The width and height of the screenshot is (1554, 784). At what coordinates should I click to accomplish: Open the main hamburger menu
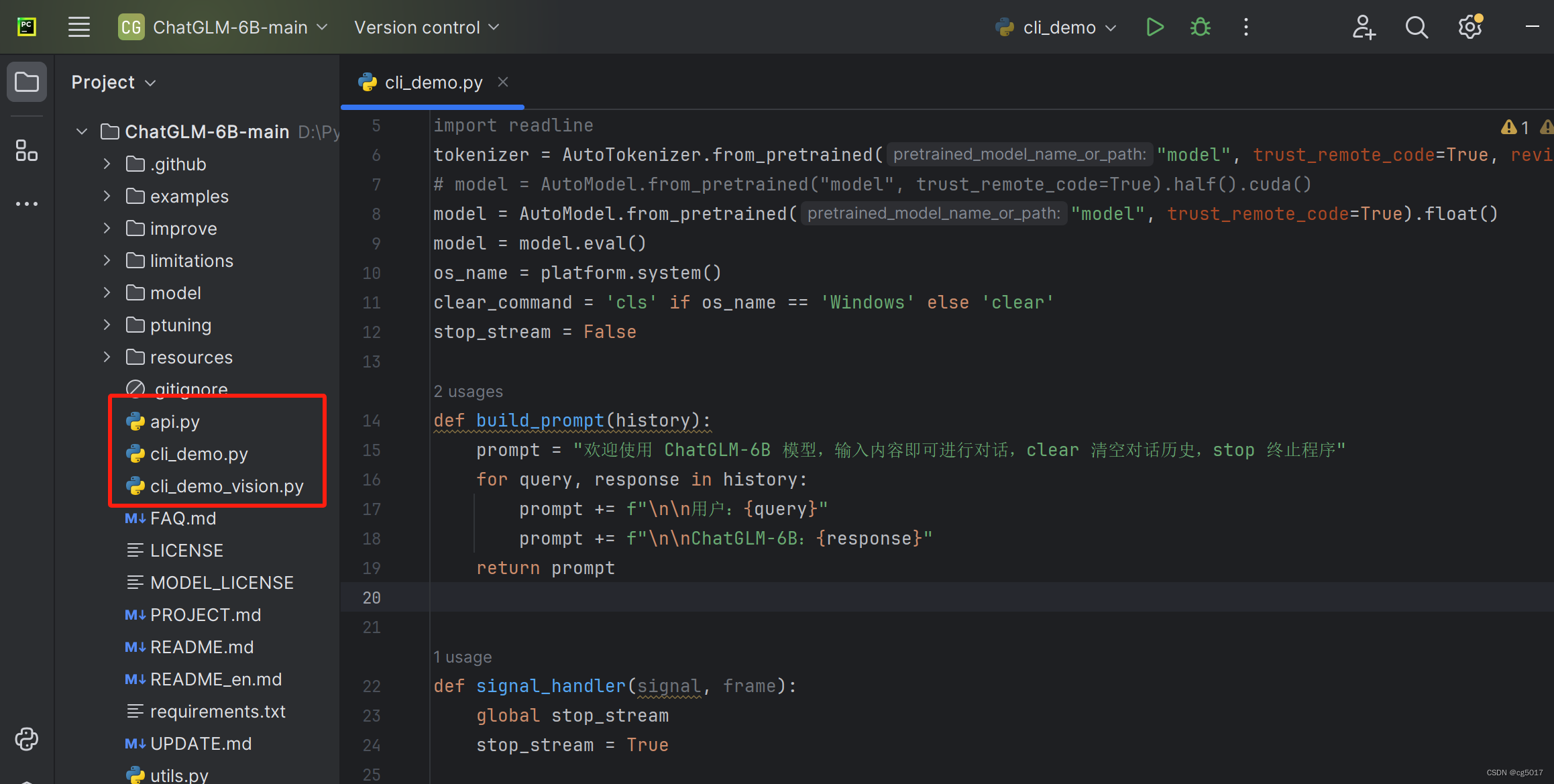79,27
